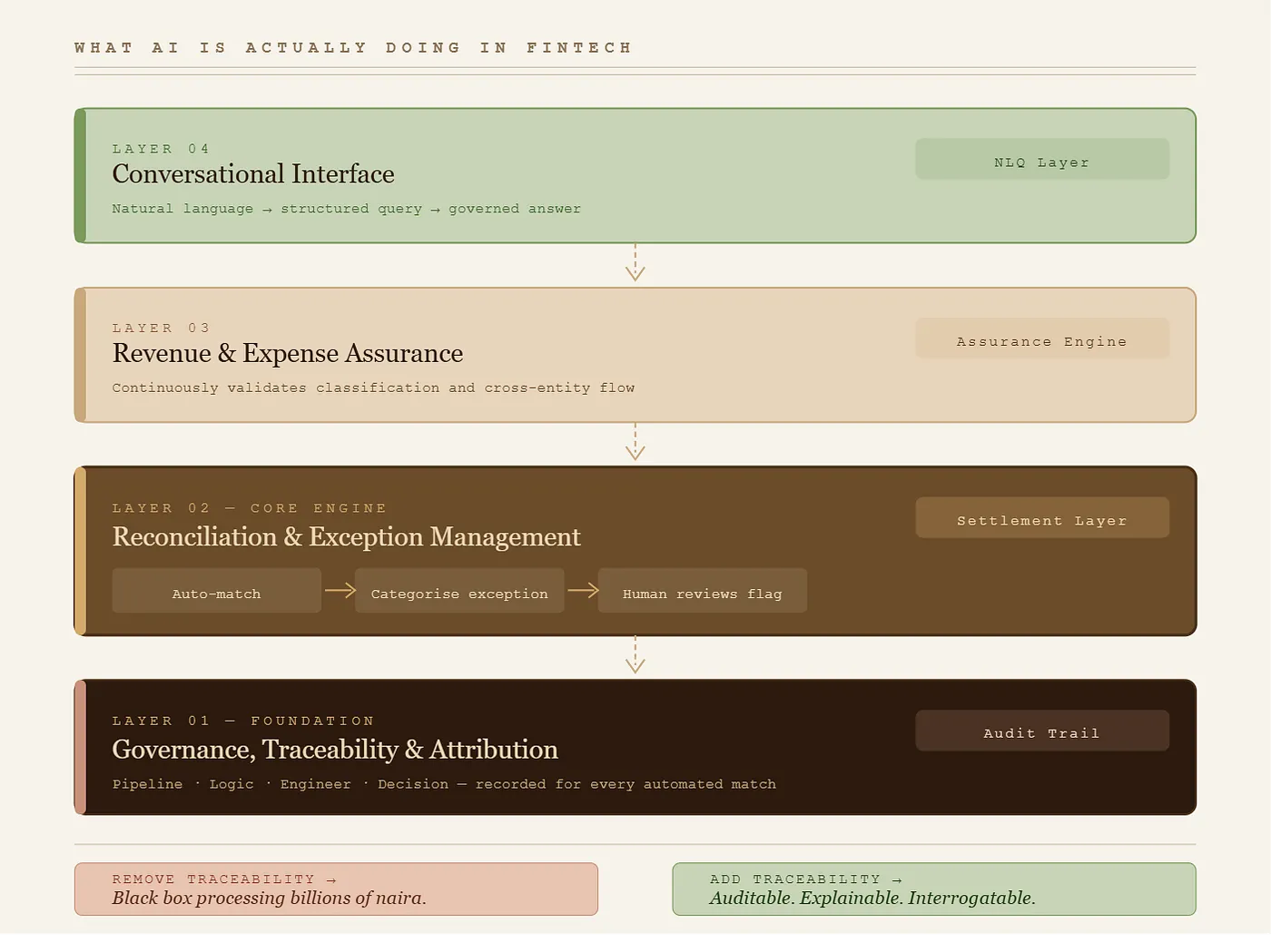Click the Settlement Layer badge
The height and width of the screenshot is (952, 1271).
click(x=1041, y=518)
